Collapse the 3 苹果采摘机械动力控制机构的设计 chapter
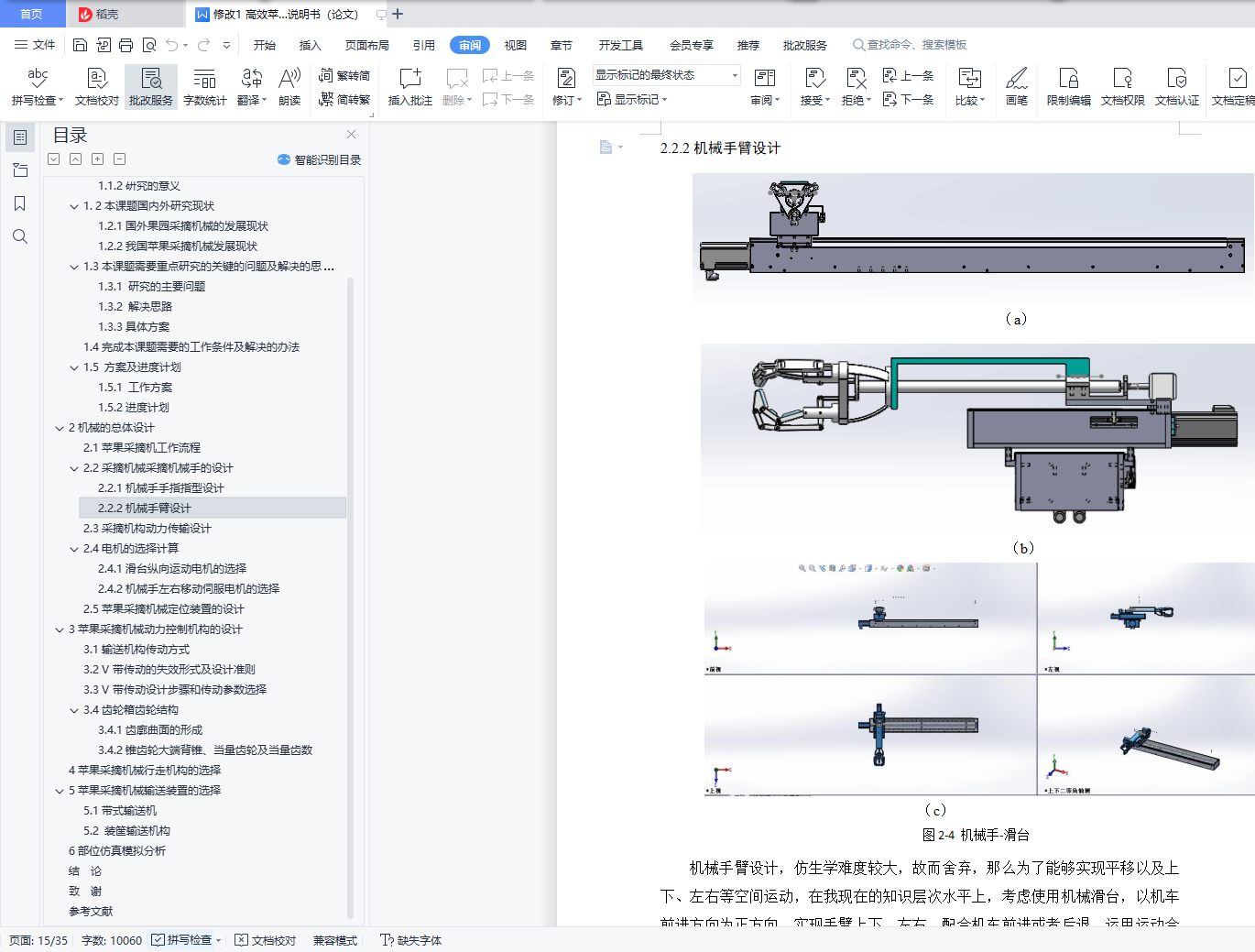Screen dimensions: 1255x952 pyautogui.click(x=60, y=629)
